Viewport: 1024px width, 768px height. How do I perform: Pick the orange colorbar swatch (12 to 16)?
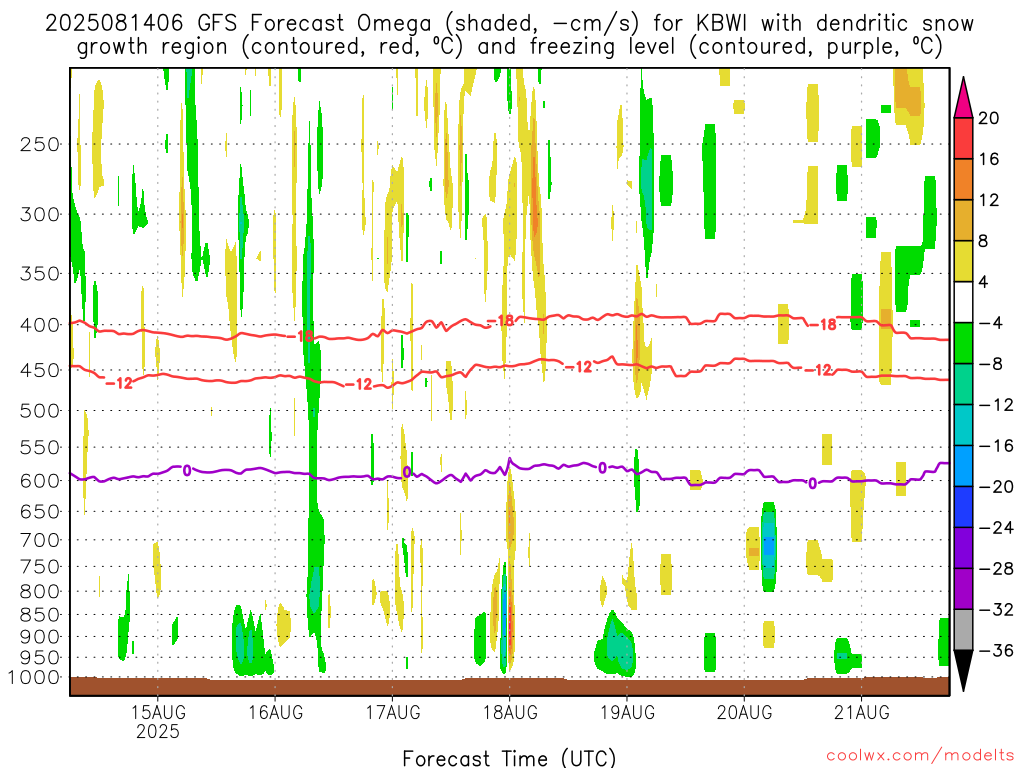[x=963, y=180]
